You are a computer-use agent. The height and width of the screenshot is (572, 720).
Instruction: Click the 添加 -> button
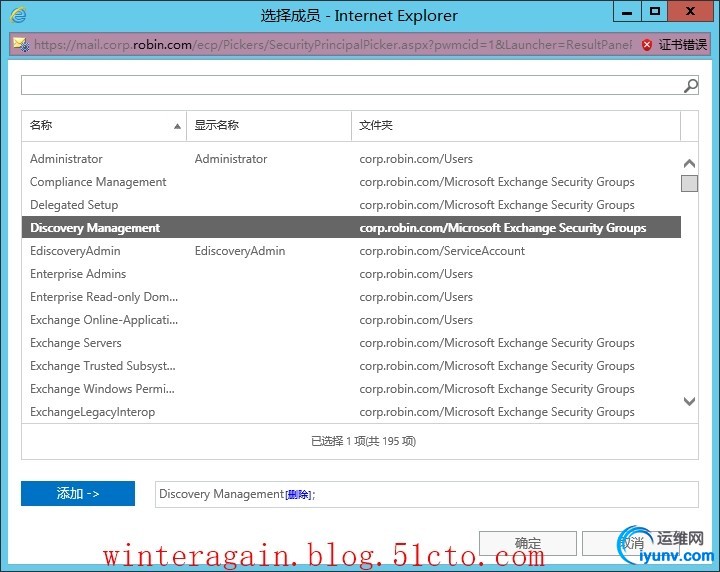pos(78,493)
